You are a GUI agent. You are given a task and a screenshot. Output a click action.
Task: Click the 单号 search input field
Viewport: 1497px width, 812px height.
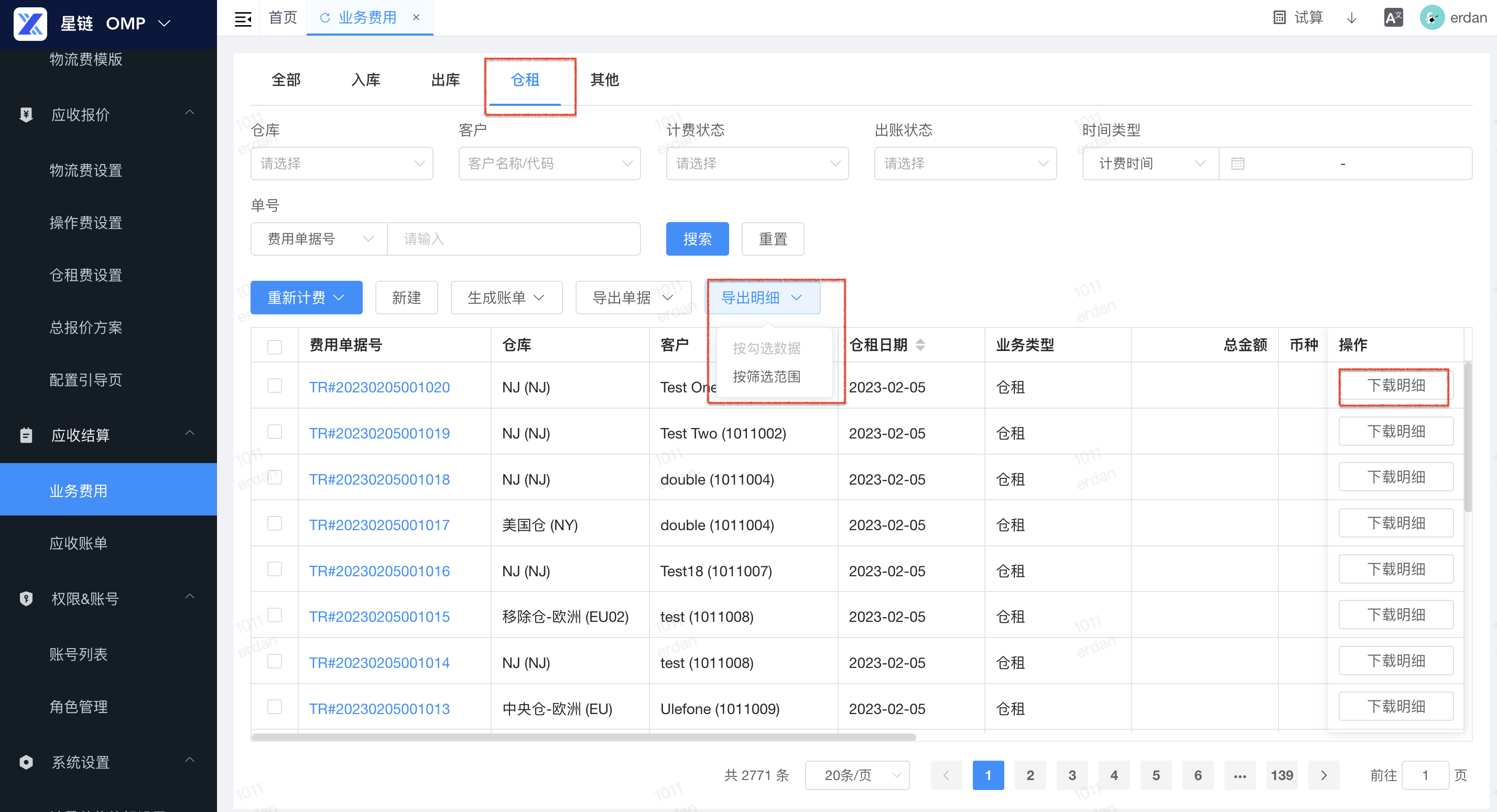click(514, 239)
